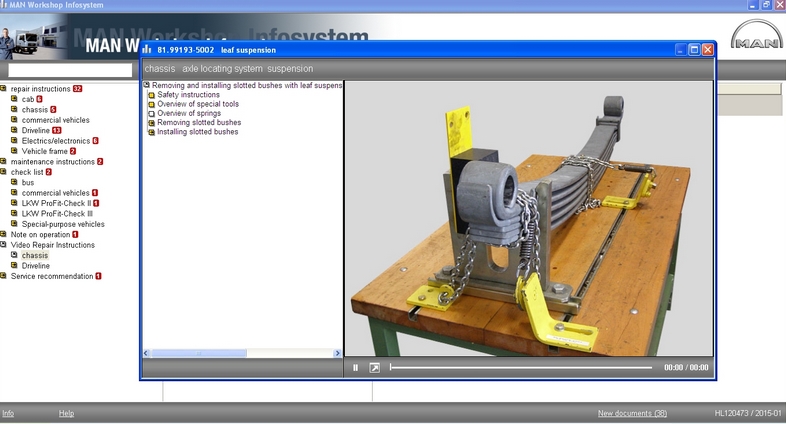Click the leaf spring video frame
The width and height of the screenshot is (786, 424).
click(529, 219)
